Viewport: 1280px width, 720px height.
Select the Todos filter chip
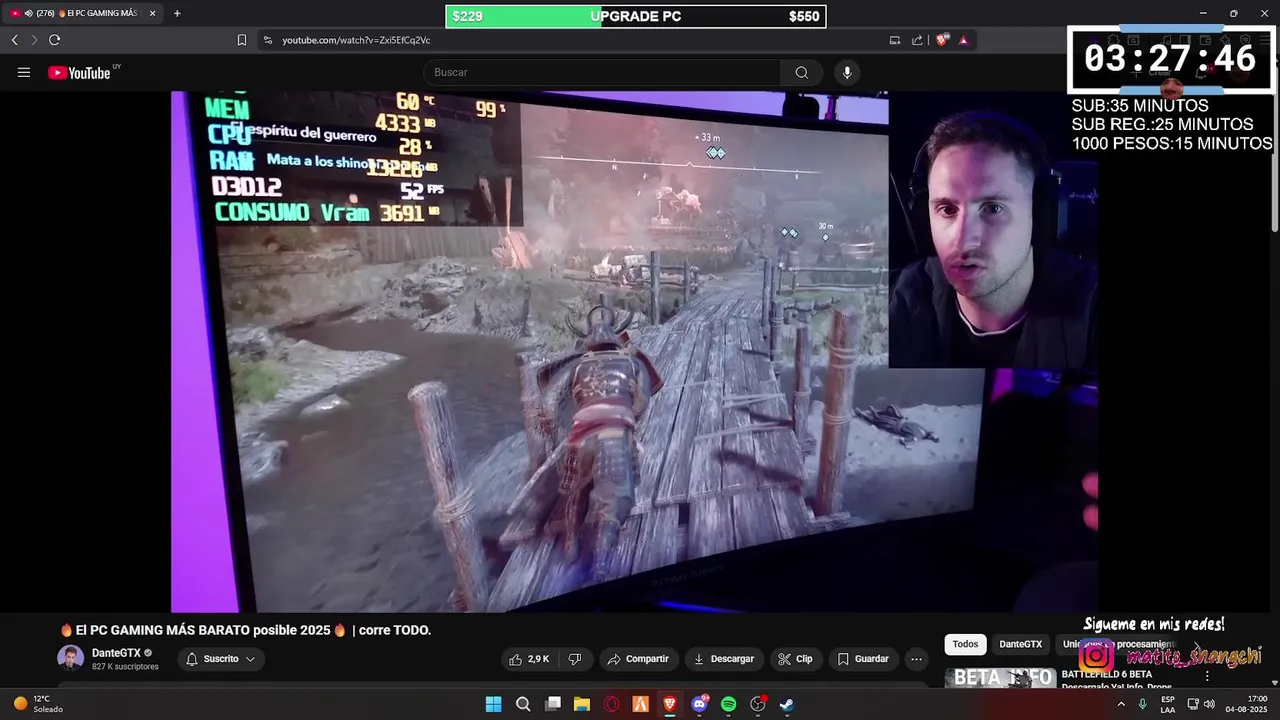[965, 644]
